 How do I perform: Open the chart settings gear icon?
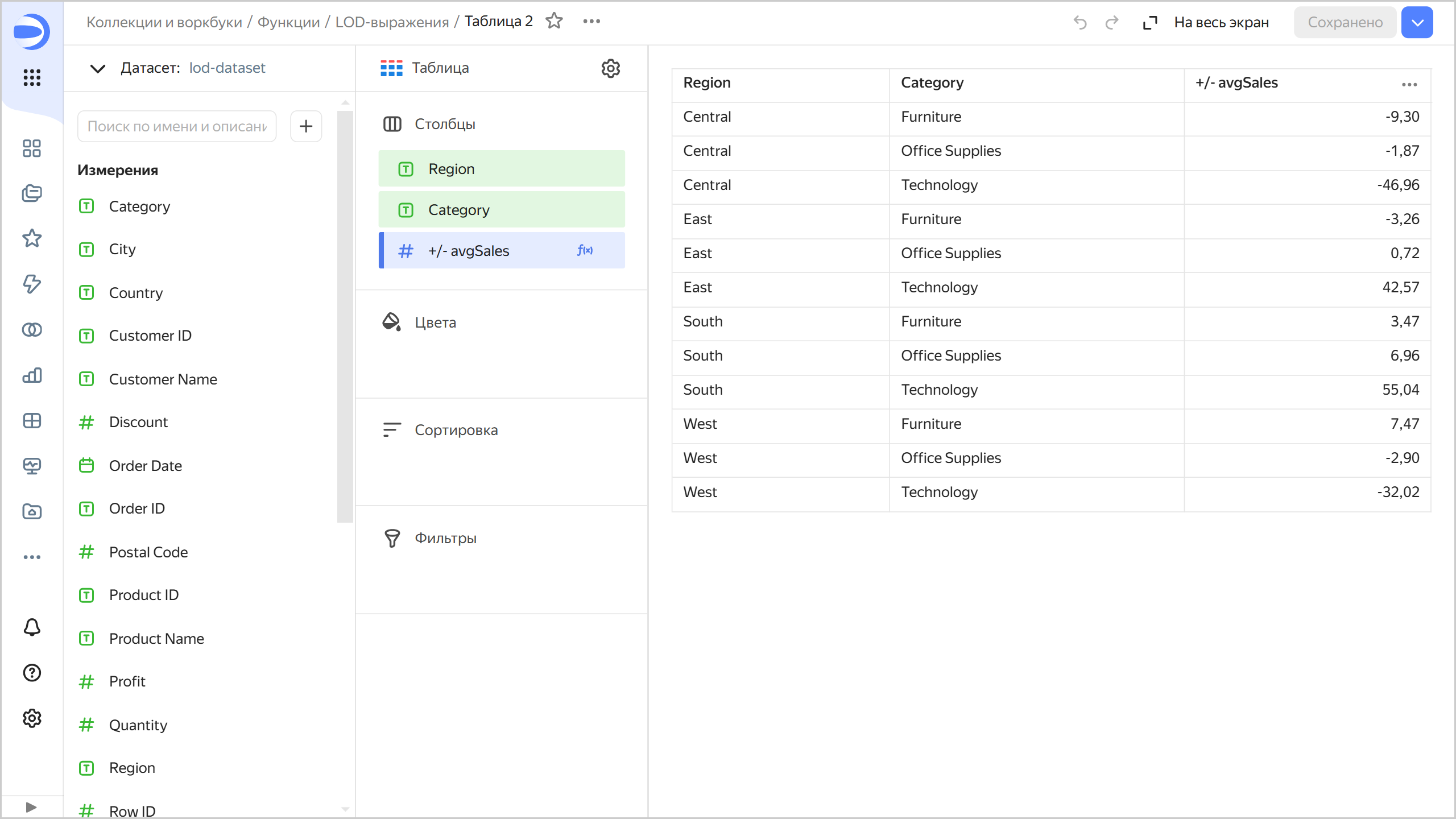pos(610,68)
